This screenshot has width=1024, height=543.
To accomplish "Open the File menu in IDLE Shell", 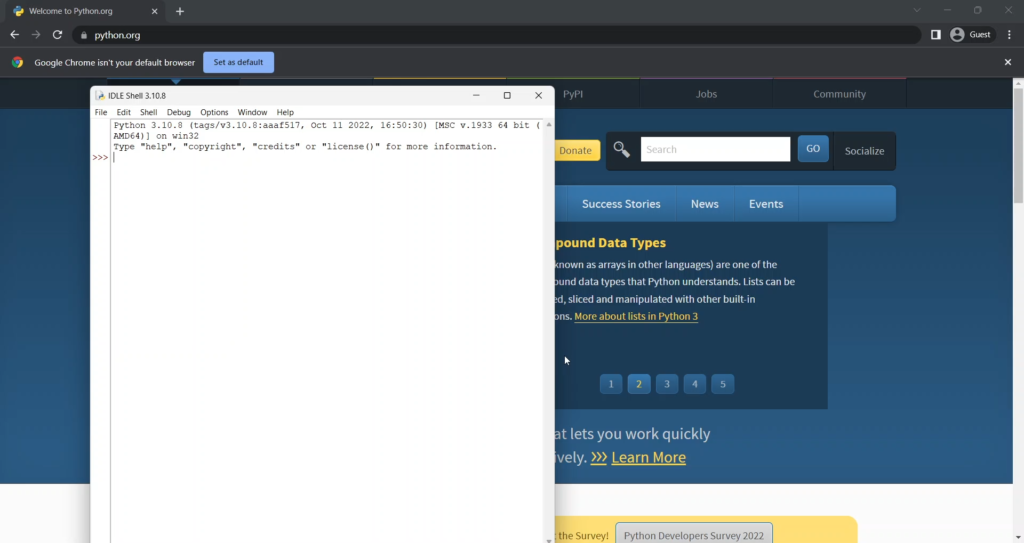I will [x=101, y=112].
